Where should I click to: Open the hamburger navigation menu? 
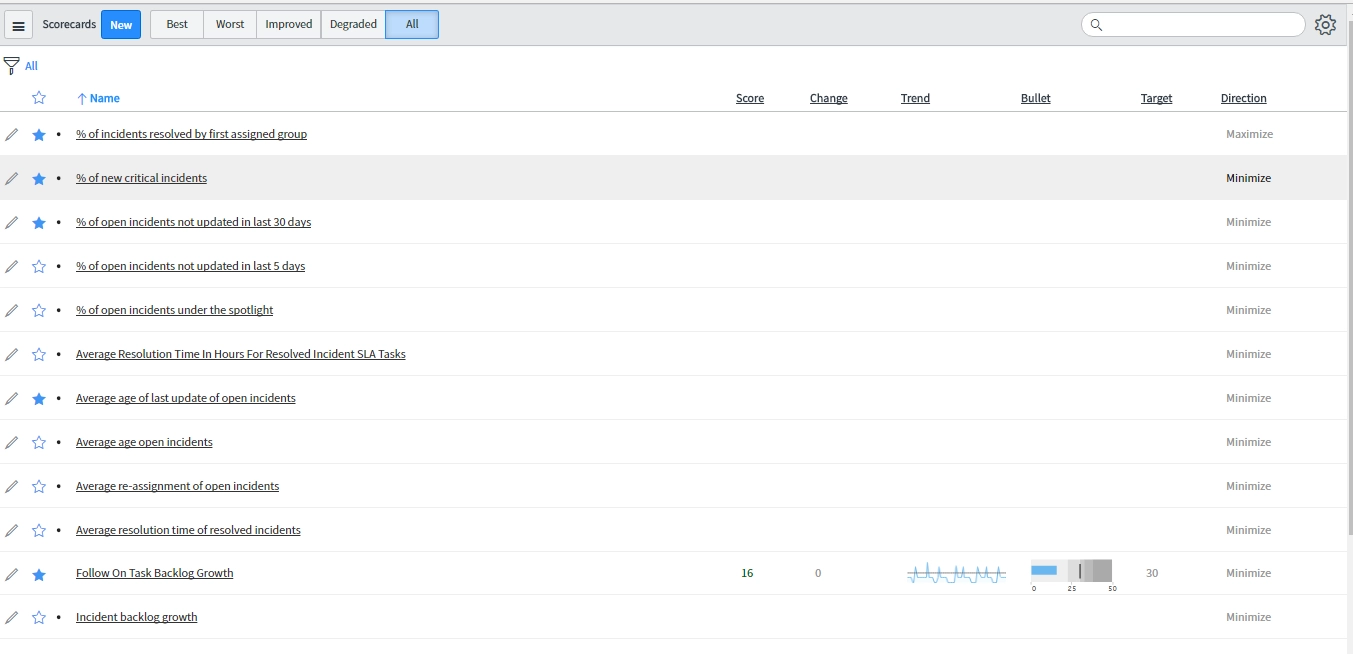18,25
